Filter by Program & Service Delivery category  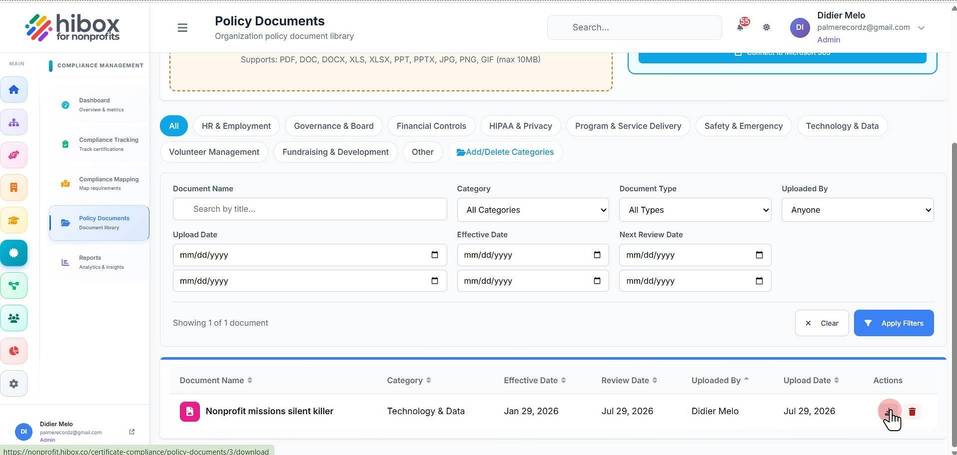click(x=628, y=126)
